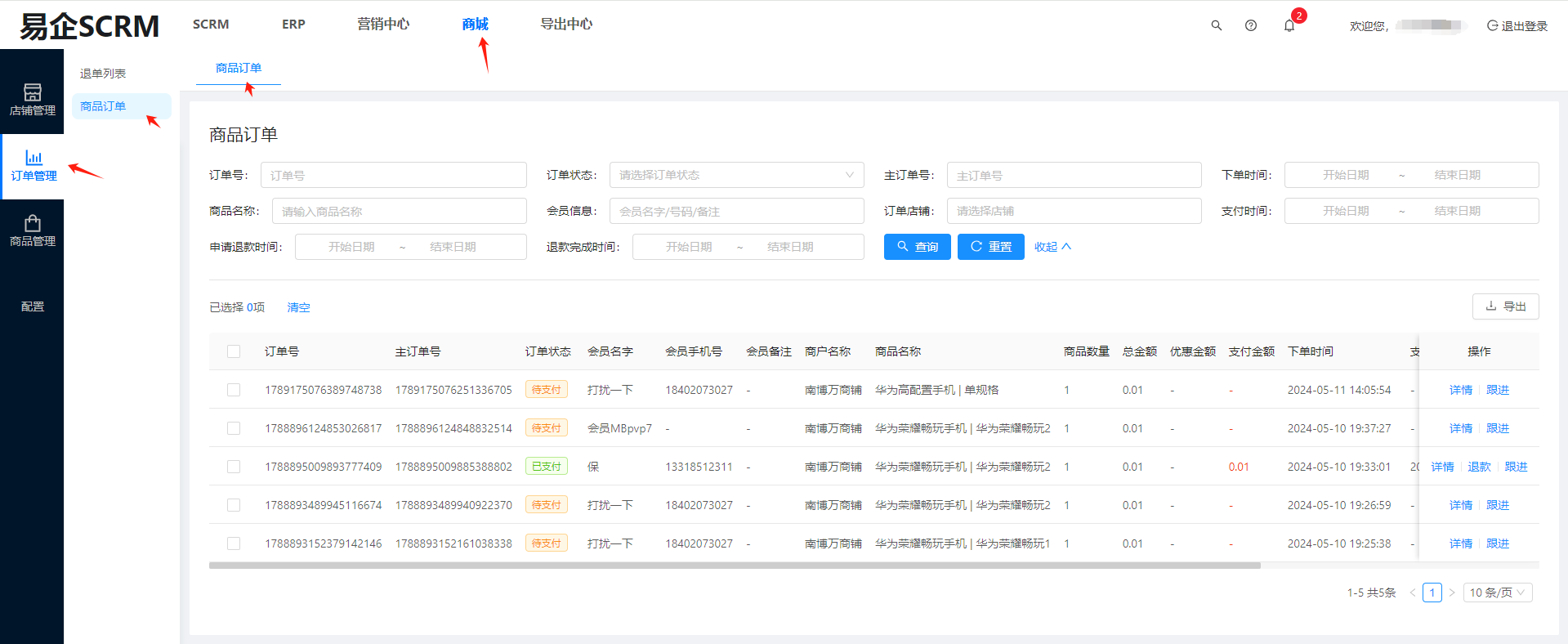Focus the 订单号 input field
The height and width of the screenshot is (644, 1568).
click(394, 175)
